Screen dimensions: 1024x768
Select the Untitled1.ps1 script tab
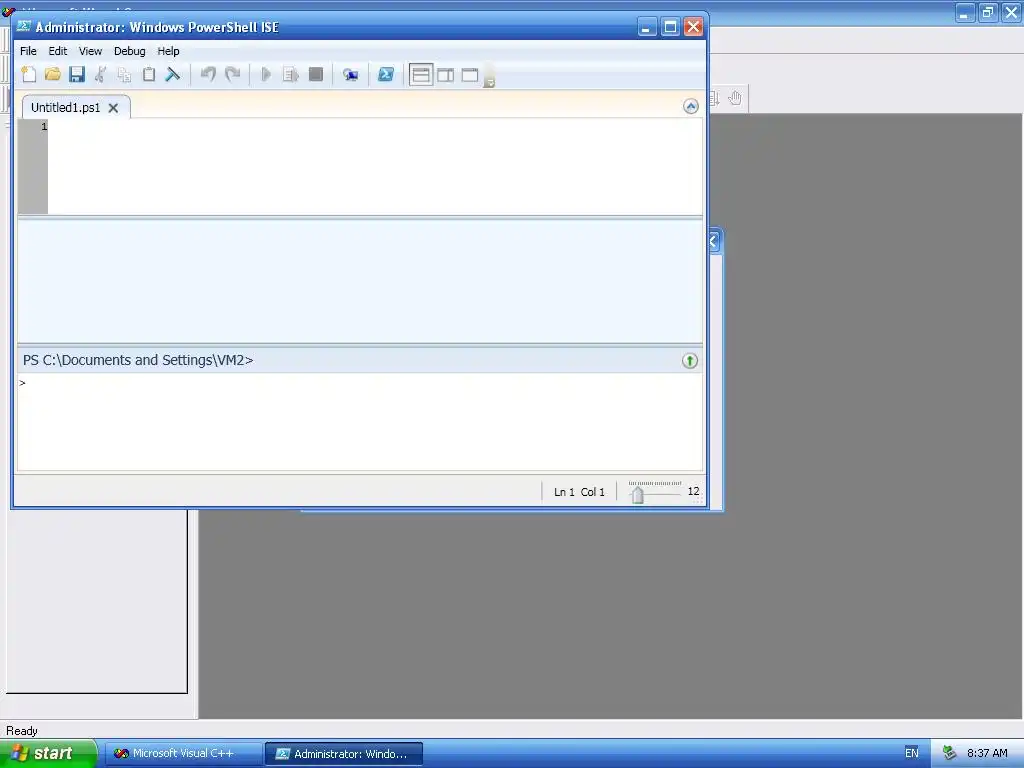[x=65, y=108]
